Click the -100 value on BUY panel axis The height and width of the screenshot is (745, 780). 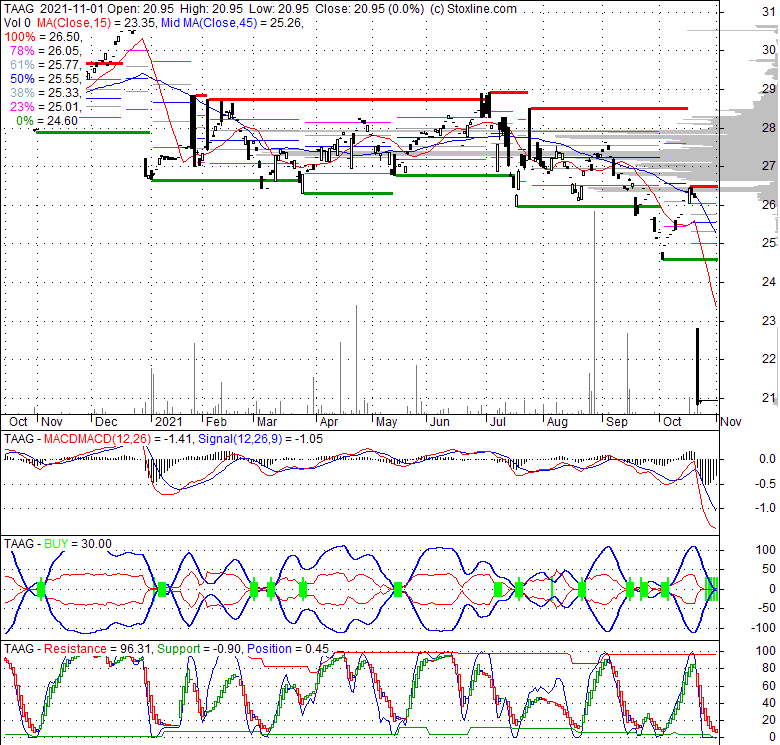(765, 628)
